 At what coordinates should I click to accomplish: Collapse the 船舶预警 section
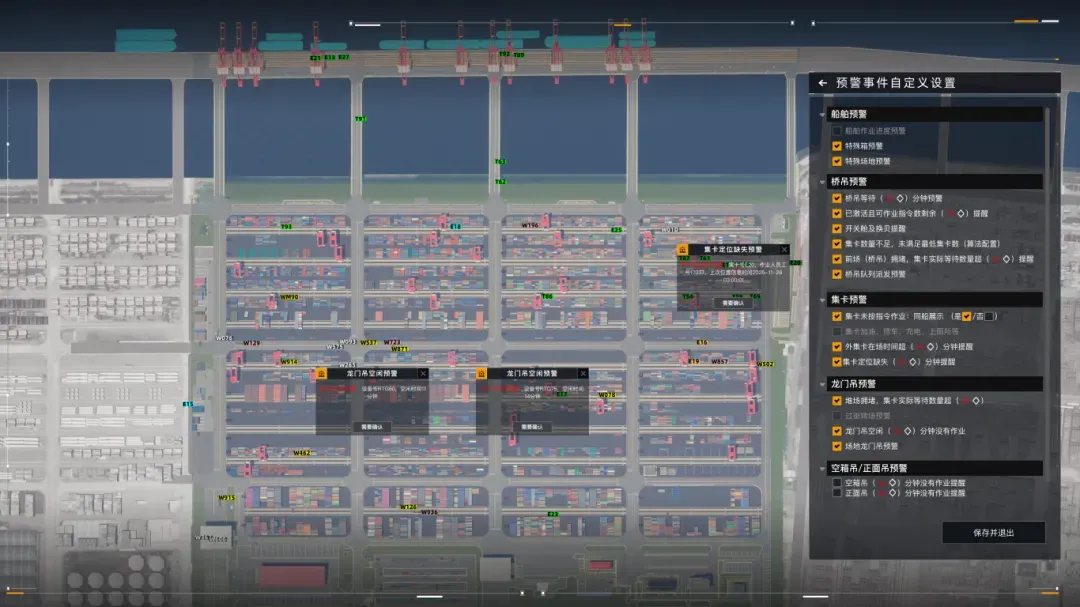[x=822, y=114]
